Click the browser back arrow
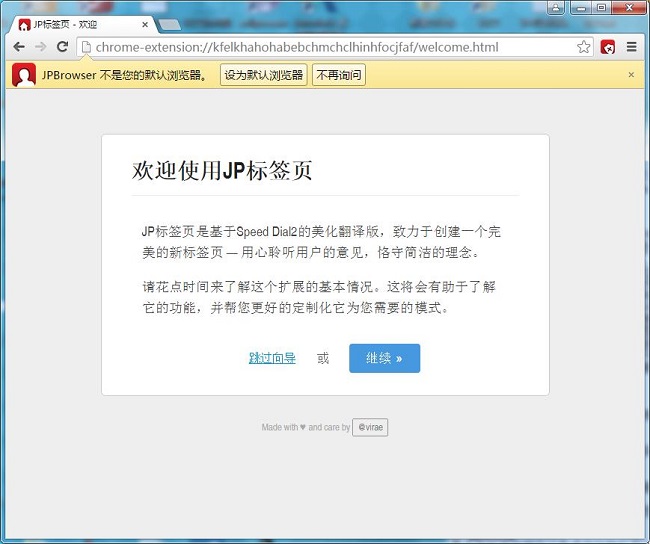Screen dimensions: 650x544 click(18, 47)
